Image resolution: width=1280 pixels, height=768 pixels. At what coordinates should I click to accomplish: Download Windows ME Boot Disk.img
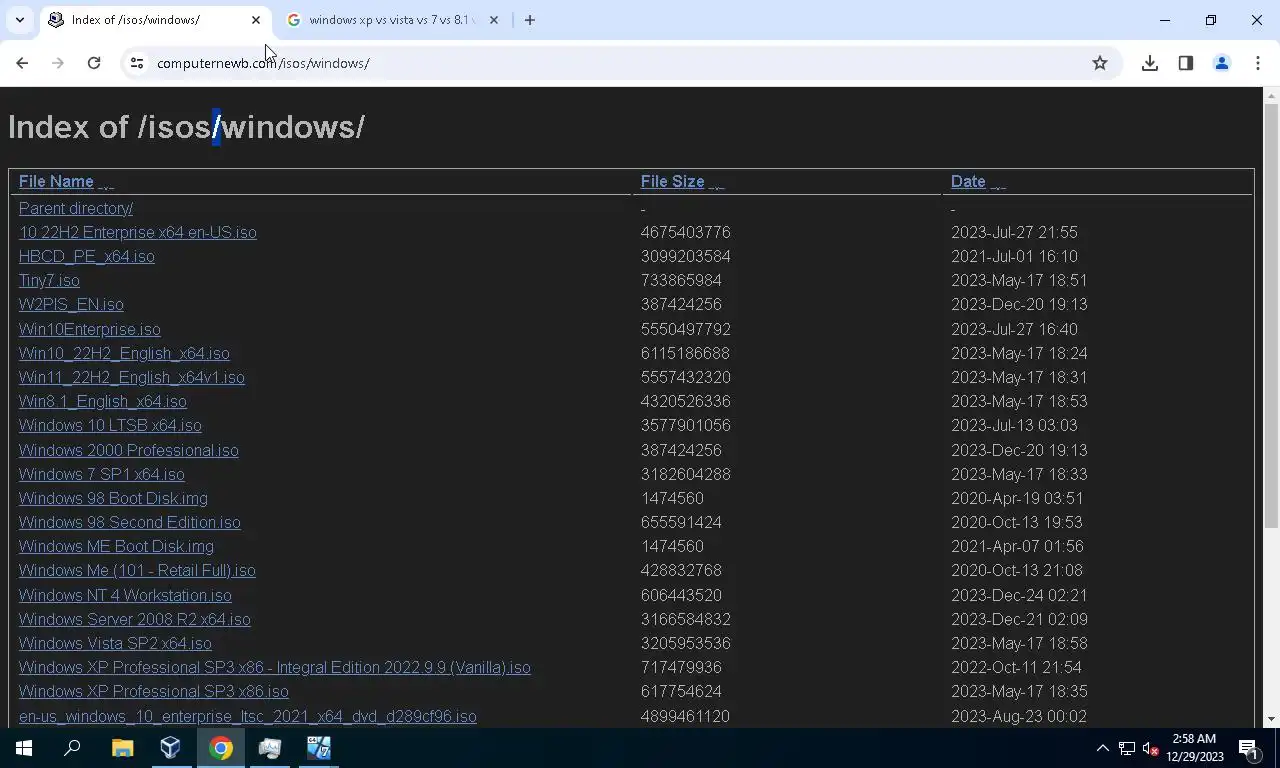pos(116,546)
